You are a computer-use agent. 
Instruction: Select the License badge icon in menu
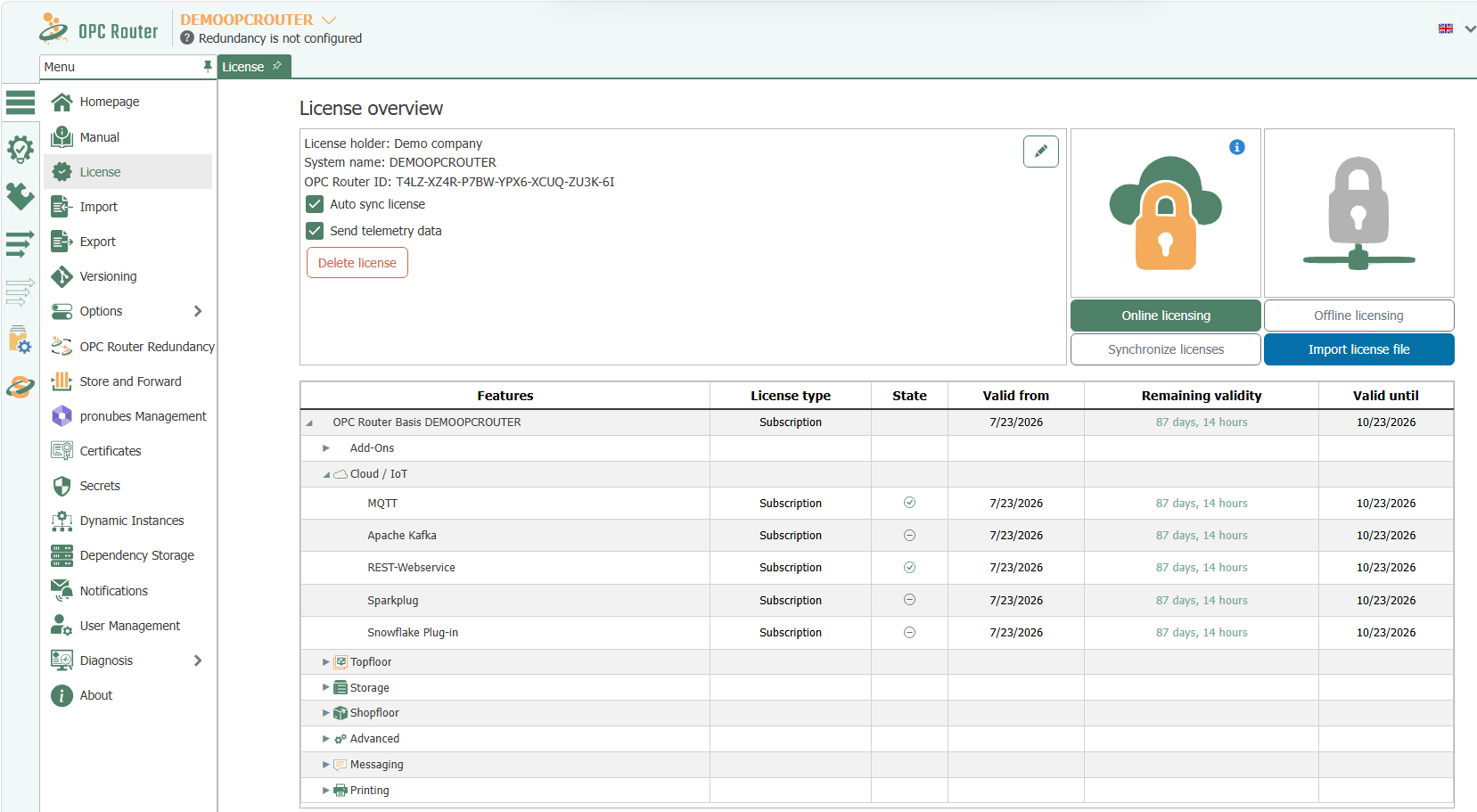coord(62,172)
